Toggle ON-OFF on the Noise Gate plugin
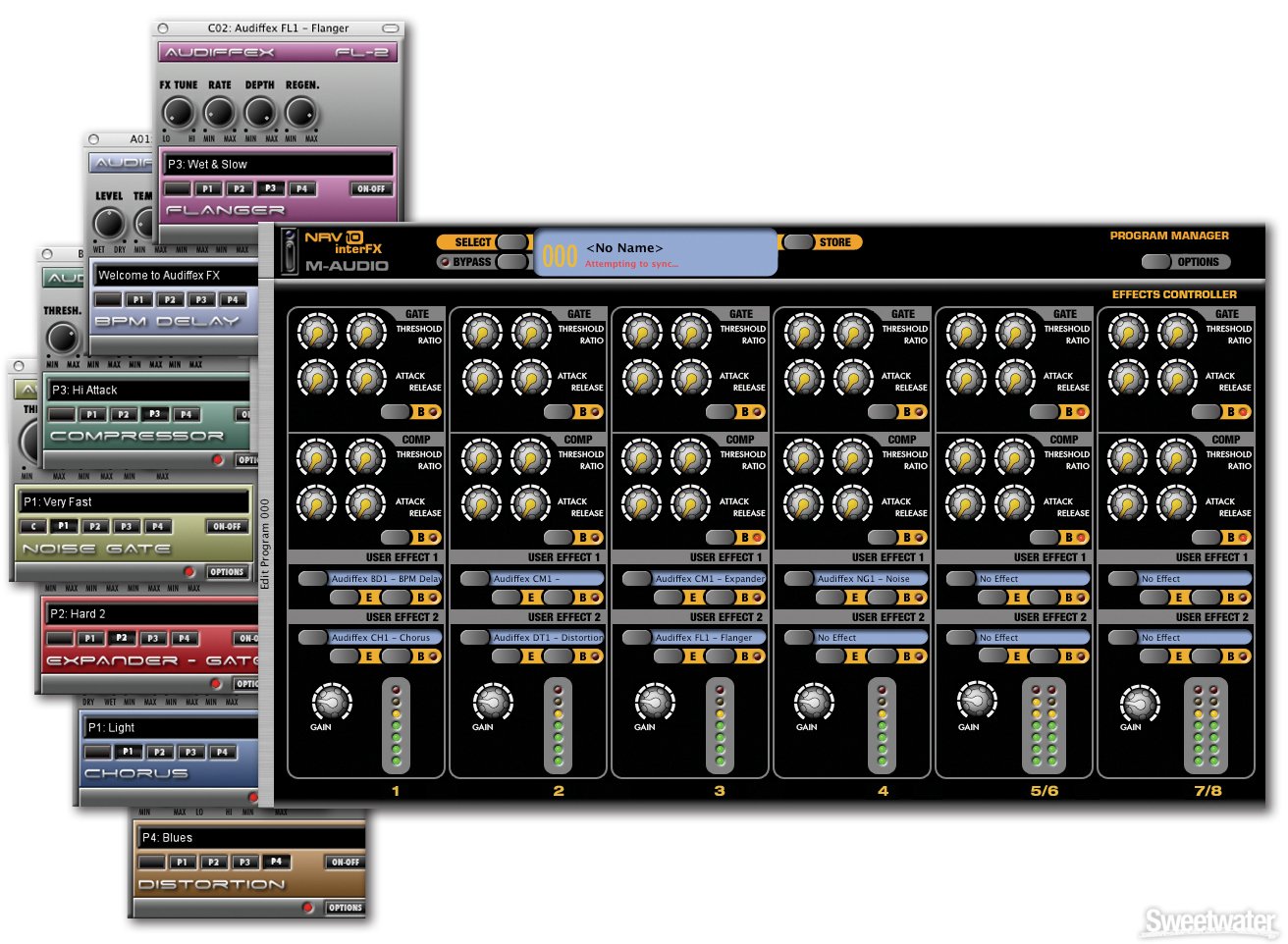The height and width of the screenshot is (944, 1288). coord(227,527)
